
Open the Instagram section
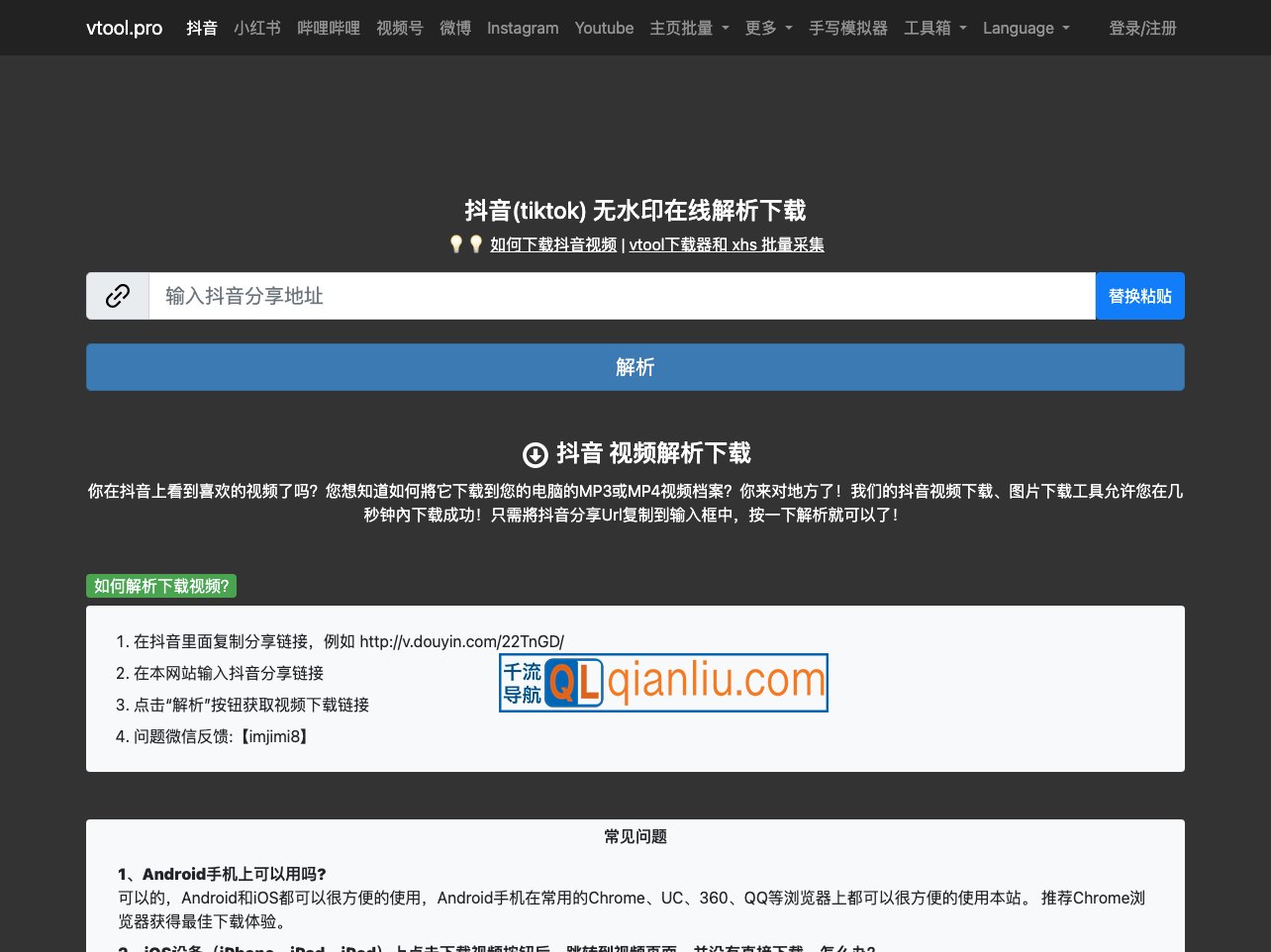(523, 28)
